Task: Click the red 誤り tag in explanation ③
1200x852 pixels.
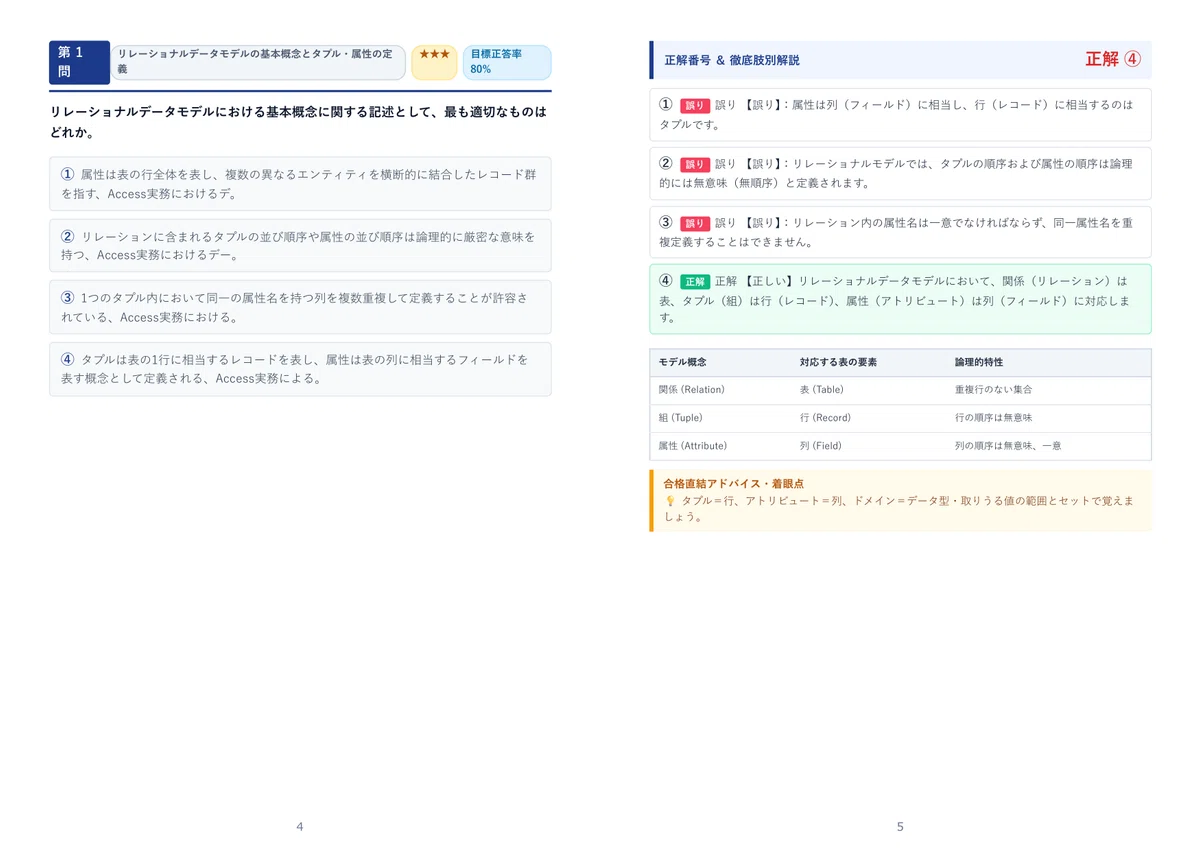Action: point(694,223)
